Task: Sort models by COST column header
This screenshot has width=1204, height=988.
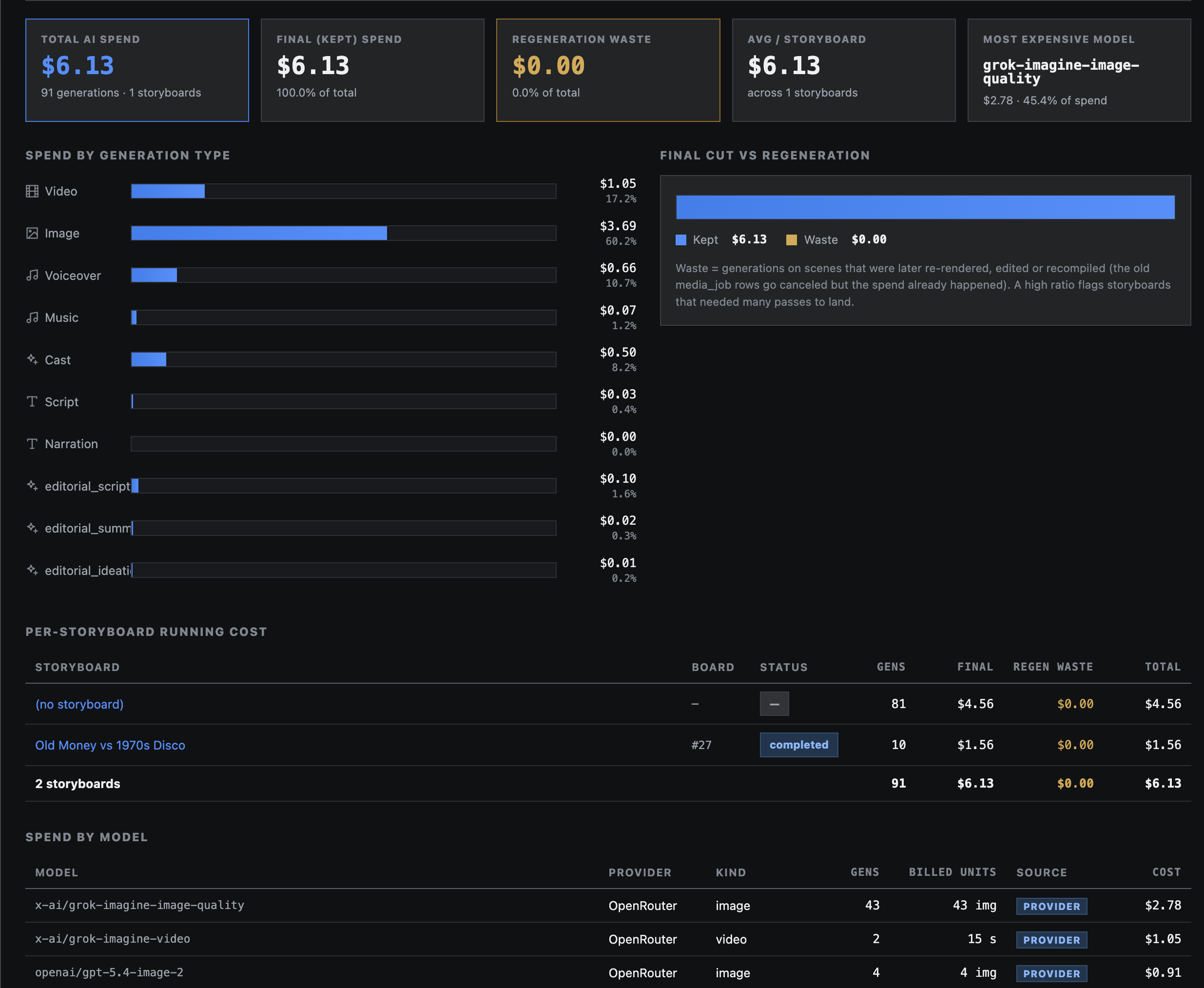Action: tap(1166, 872)
